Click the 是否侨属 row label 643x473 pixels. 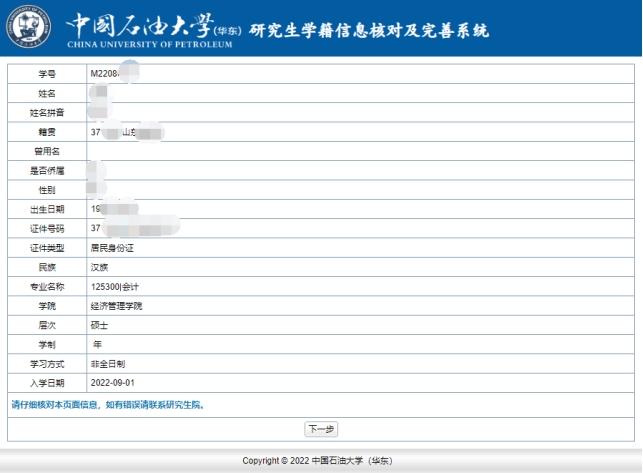coord(47,171)
